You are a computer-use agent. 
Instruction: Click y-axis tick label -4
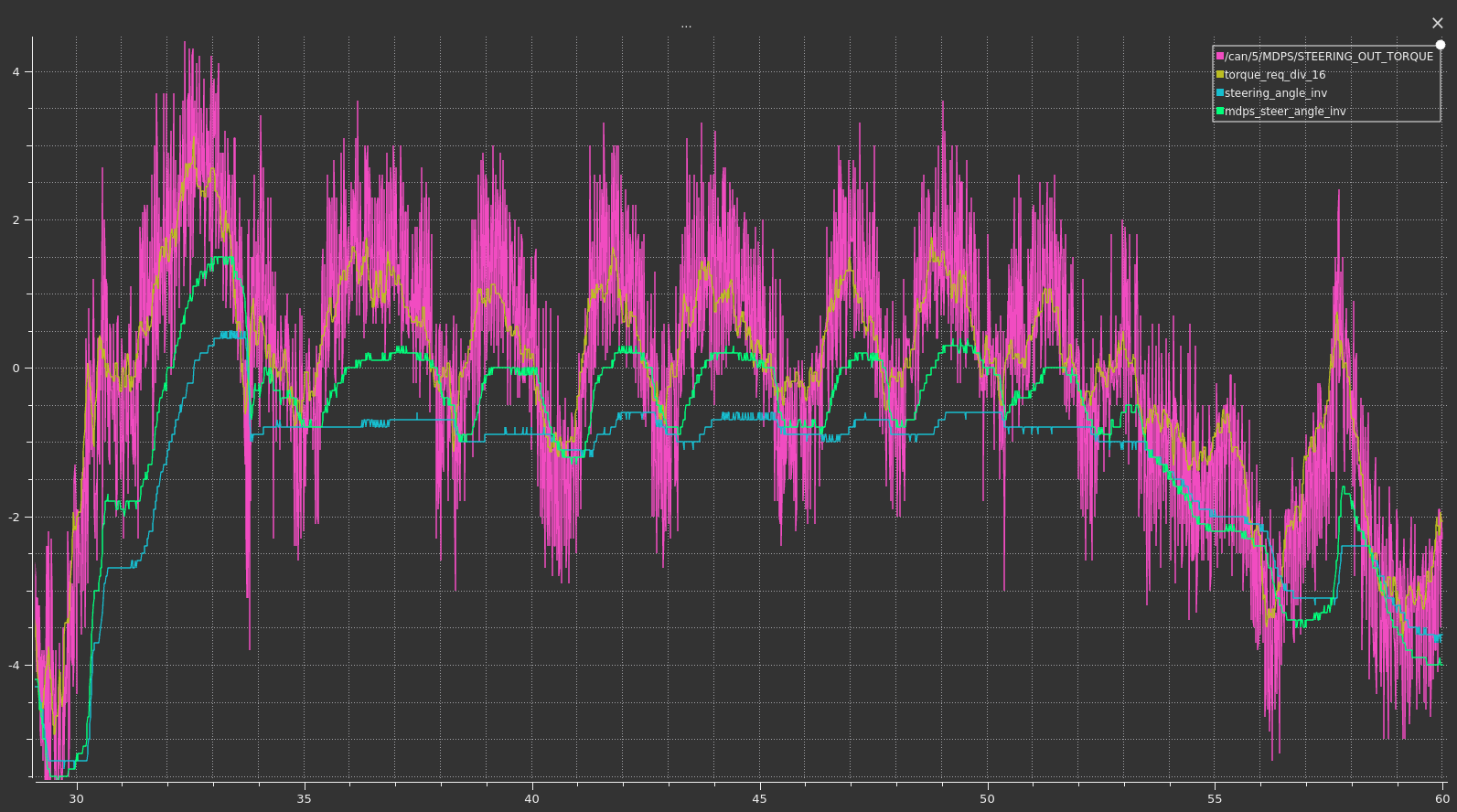tap(14, 666)
